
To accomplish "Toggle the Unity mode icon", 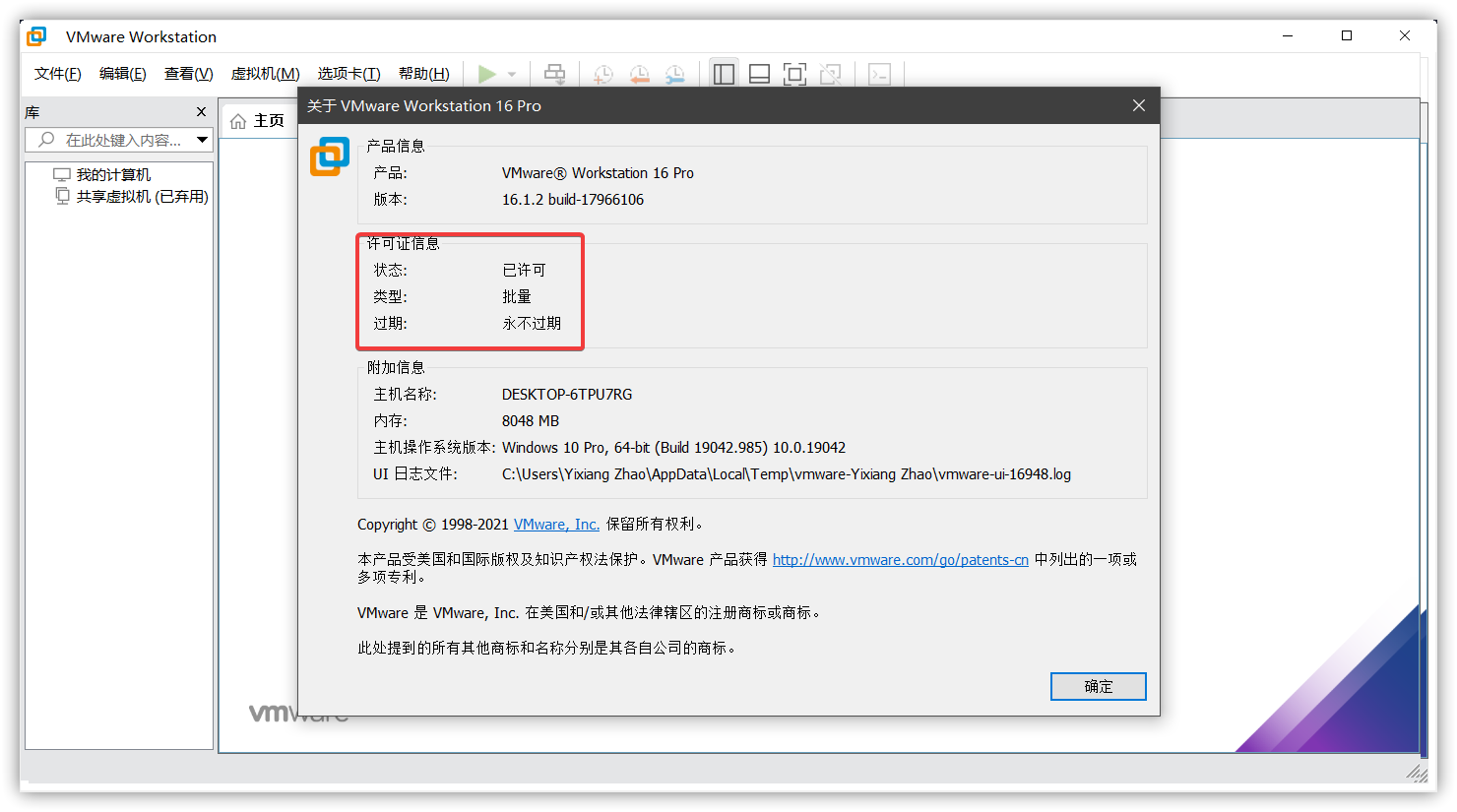I will click(830, 73).
